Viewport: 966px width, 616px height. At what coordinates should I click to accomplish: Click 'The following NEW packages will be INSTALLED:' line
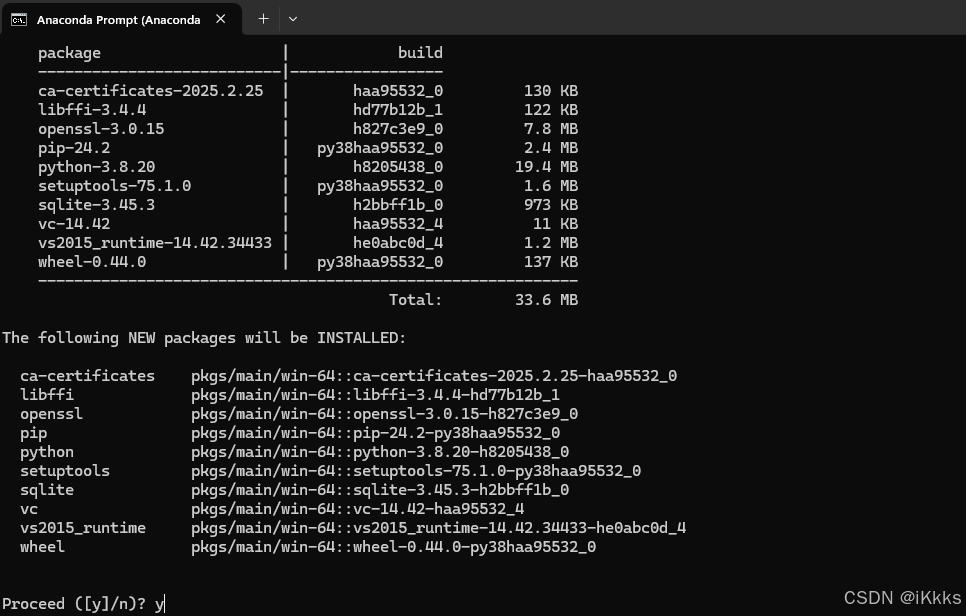pyautogui.click(x=204, y=338)
